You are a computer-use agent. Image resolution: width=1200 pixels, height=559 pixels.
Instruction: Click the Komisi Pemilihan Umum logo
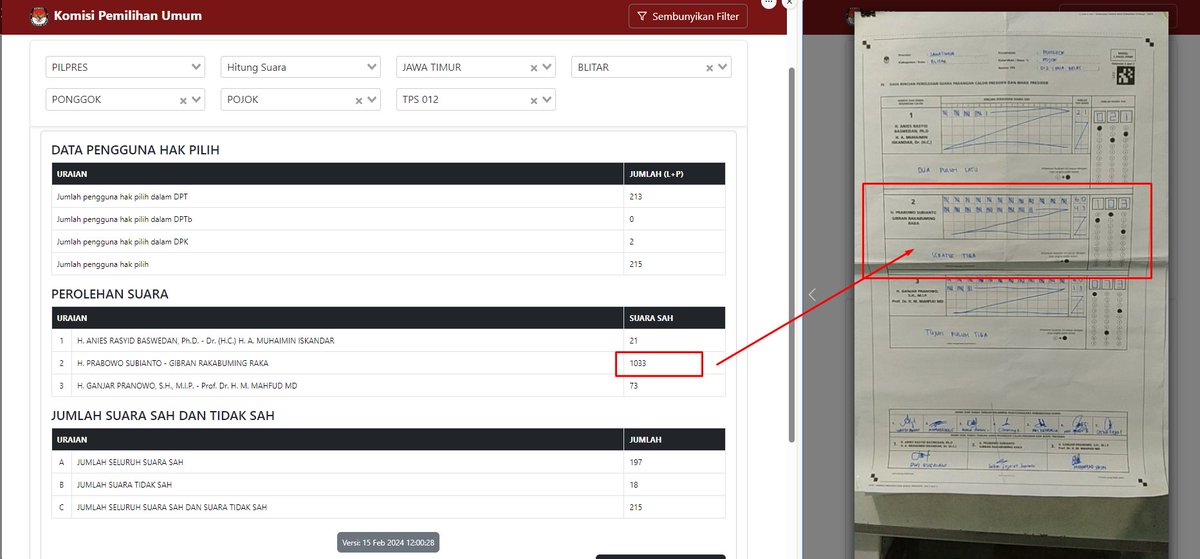pyautogui.click(x=41, y=16)
